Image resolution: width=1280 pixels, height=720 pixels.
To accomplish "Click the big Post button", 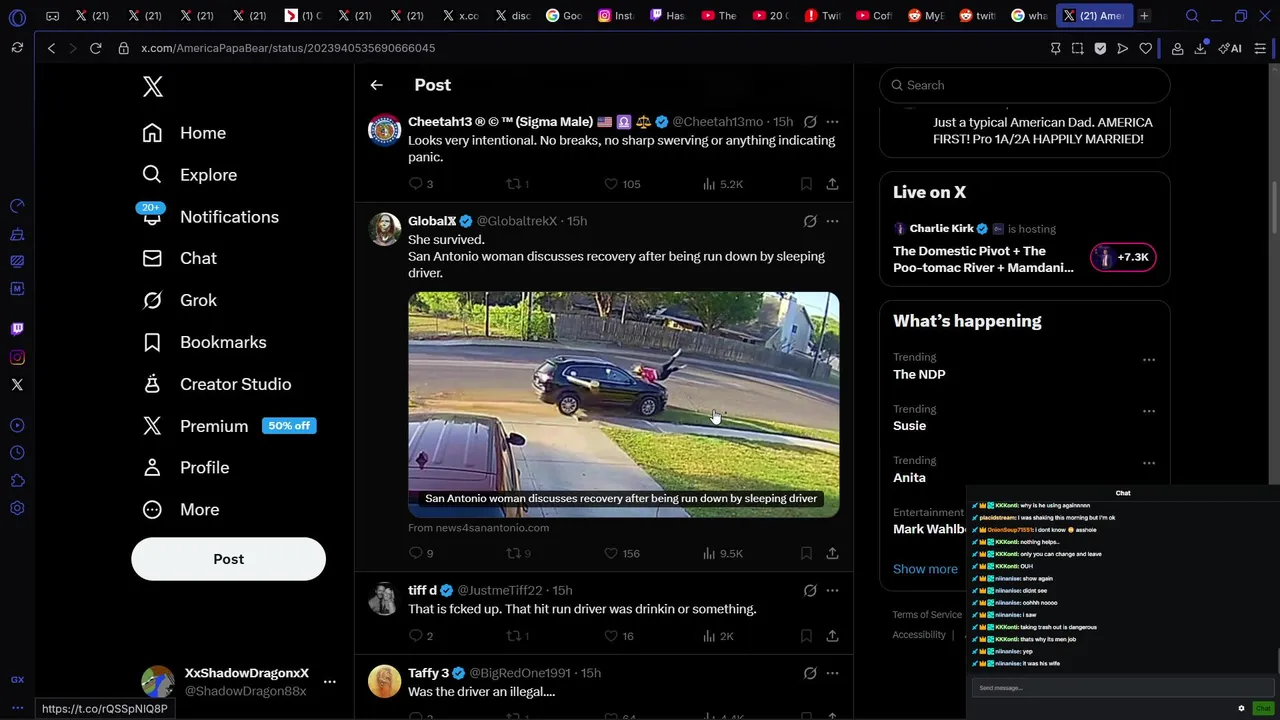I will click(228, 559).
